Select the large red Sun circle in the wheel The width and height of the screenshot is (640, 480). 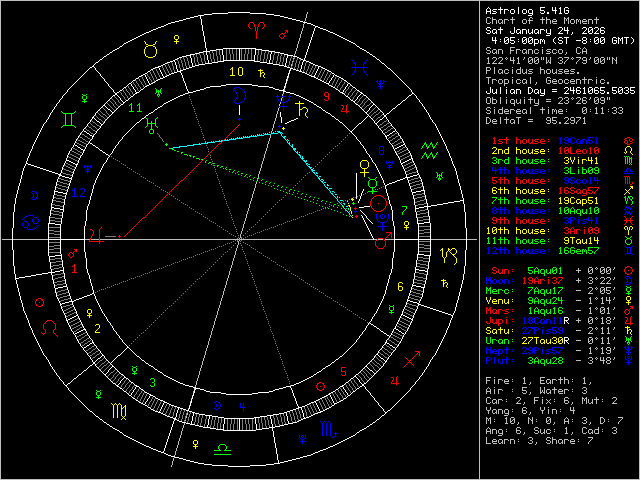point(378,203)
